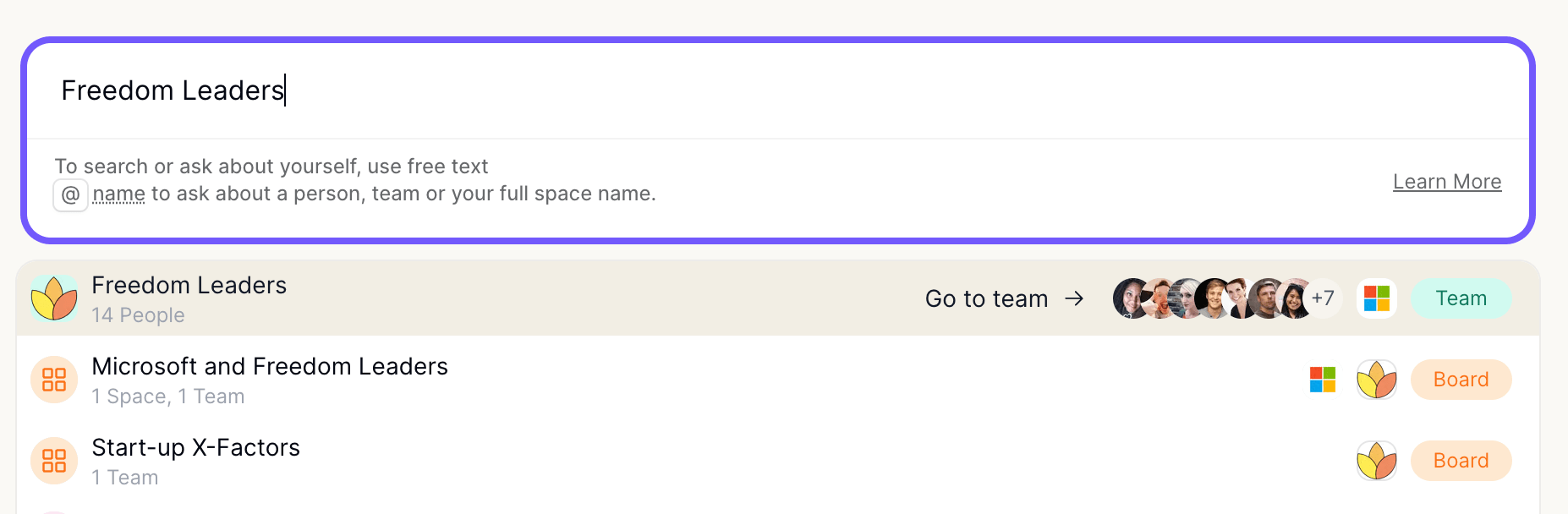The image size is (1568, 514).
Task: Open the +7 additional members badge
Action: [x=1323, y=298]
